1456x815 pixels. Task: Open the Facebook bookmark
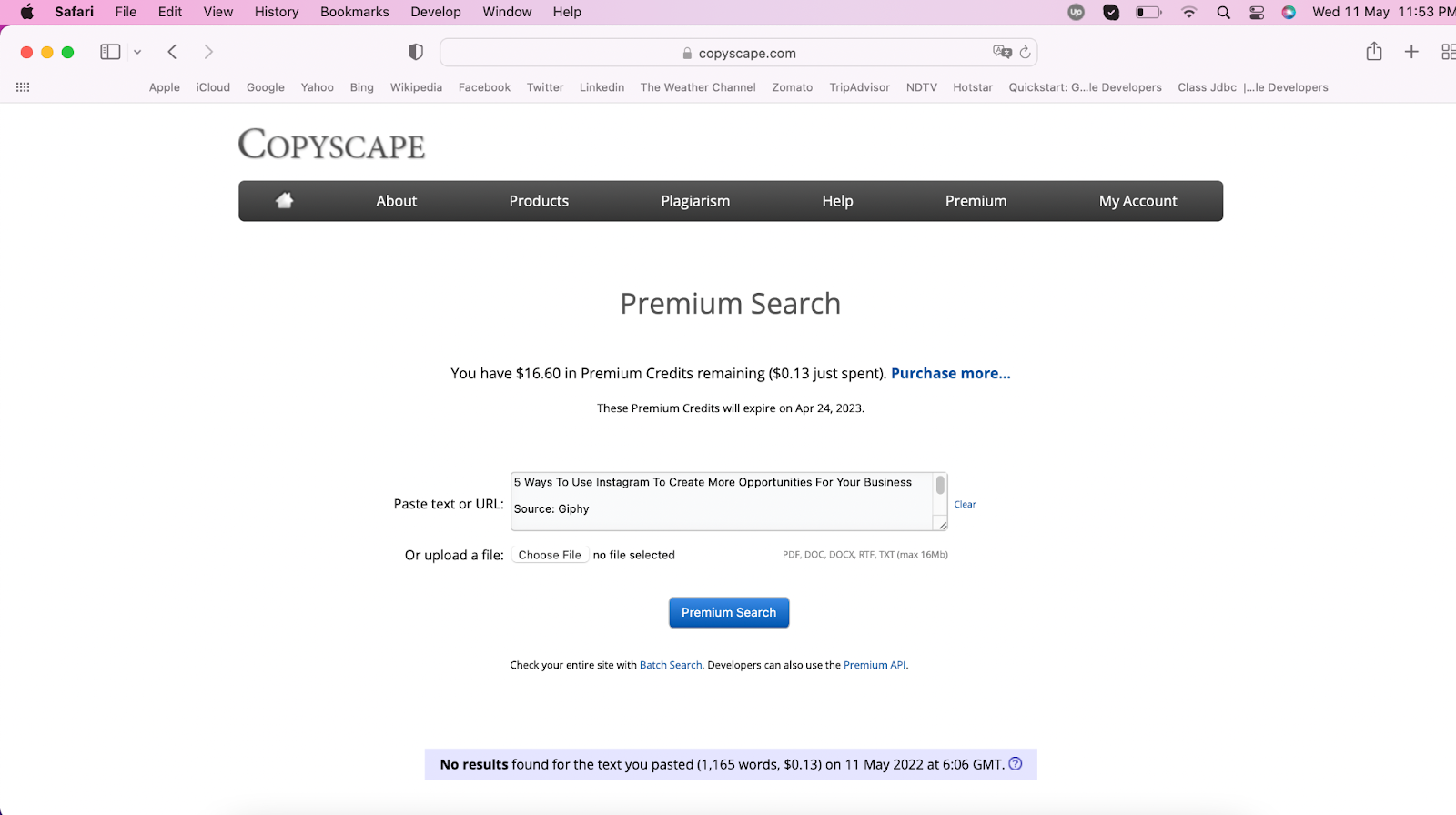(x=484, y=87)
